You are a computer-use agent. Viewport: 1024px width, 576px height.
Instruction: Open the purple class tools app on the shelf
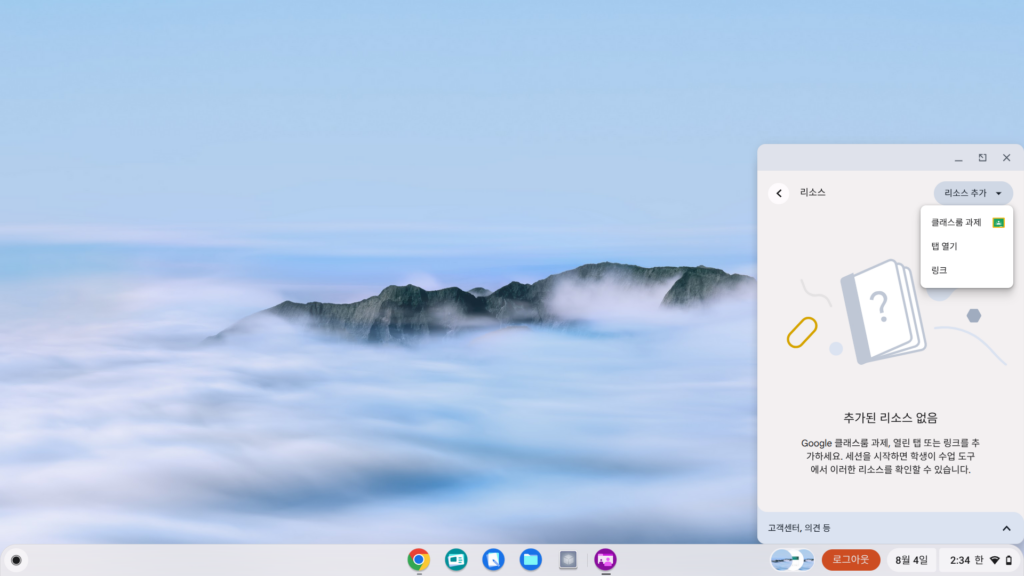pyautogui.click(x=605, y=560)
